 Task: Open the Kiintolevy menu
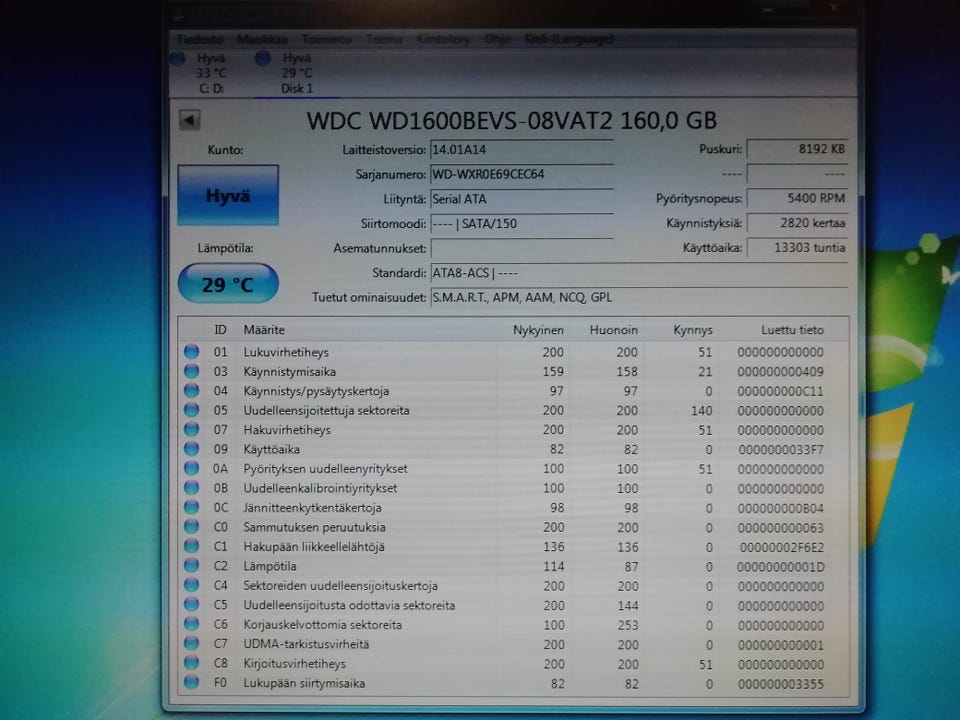click(x=443, y=39)
